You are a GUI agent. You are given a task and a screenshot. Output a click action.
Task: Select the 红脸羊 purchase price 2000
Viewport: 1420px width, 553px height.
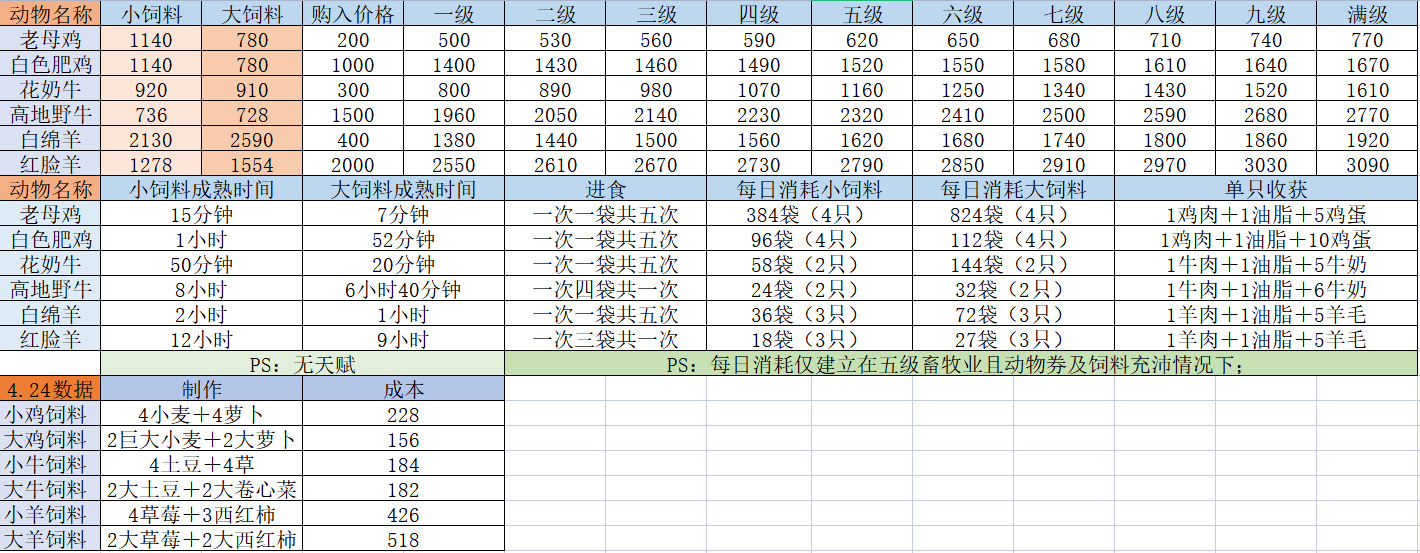(x=353, y=164)
